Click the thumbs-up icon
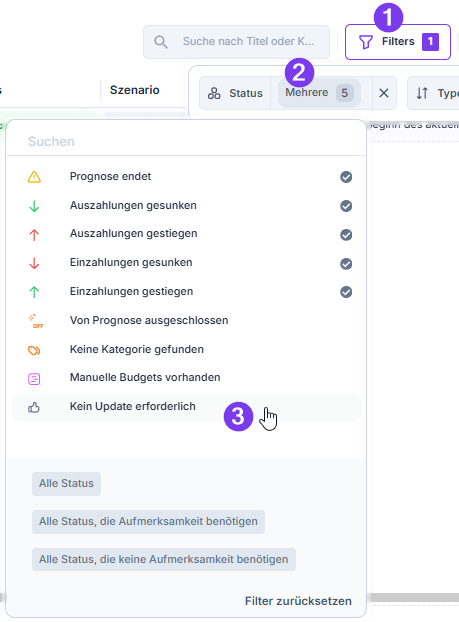Viewport: 459px width, 622px height. 34,407
